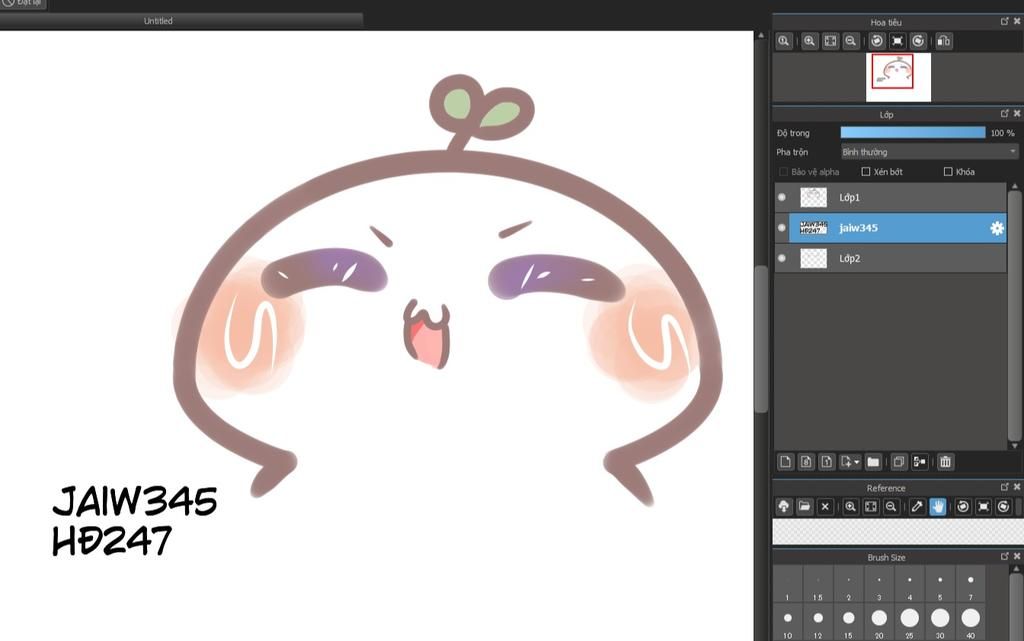Image resolution: width=1024 pixels, height=641 pixels.
Task: Rotate reference image right
Action: click(x=1004, y=507)
